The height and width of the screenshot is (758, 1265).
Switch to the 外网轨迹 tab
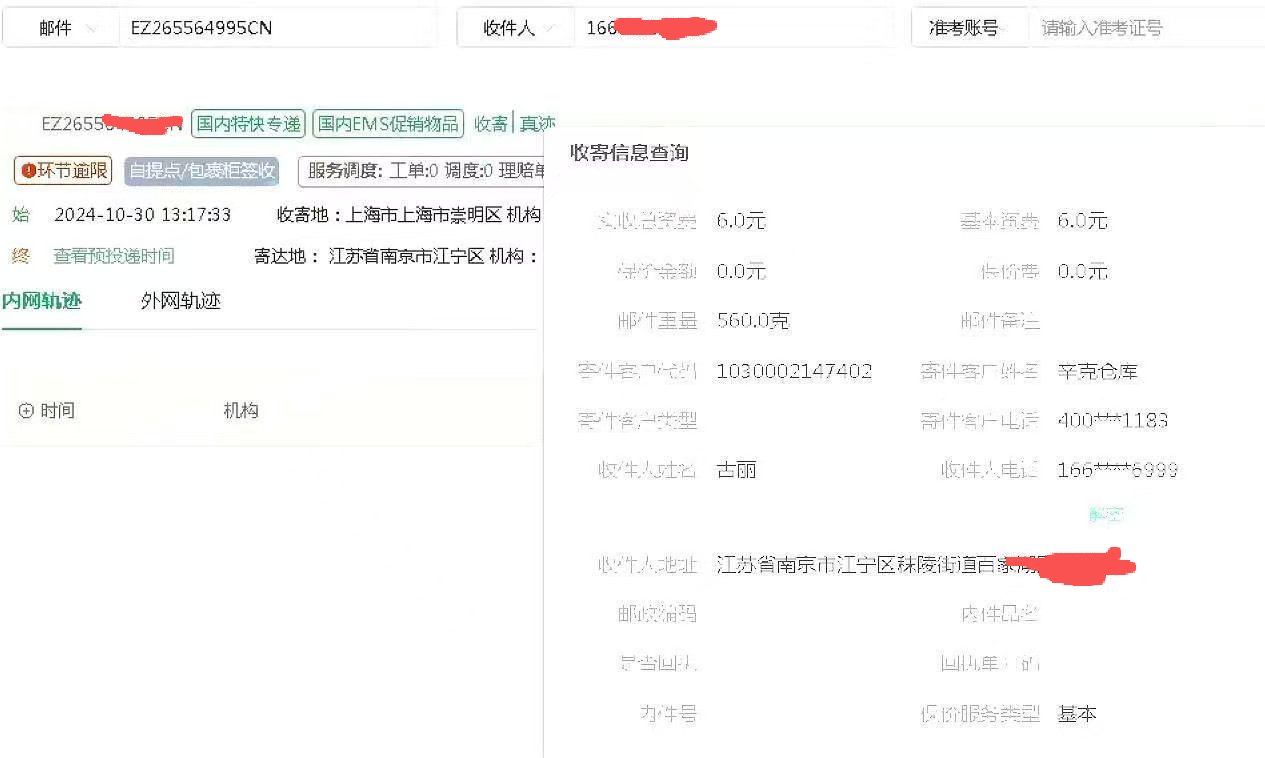(179, 299)
